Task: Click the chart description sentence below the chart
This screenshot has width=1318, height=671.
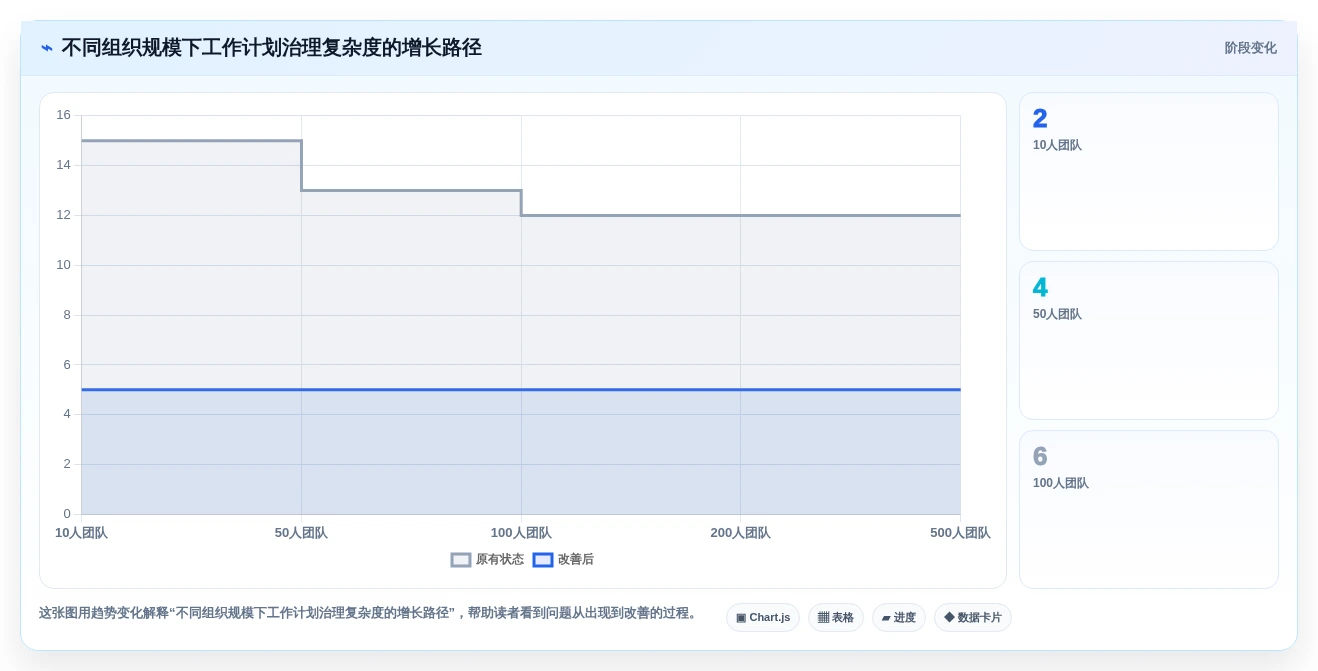Action: pos(370,613)
